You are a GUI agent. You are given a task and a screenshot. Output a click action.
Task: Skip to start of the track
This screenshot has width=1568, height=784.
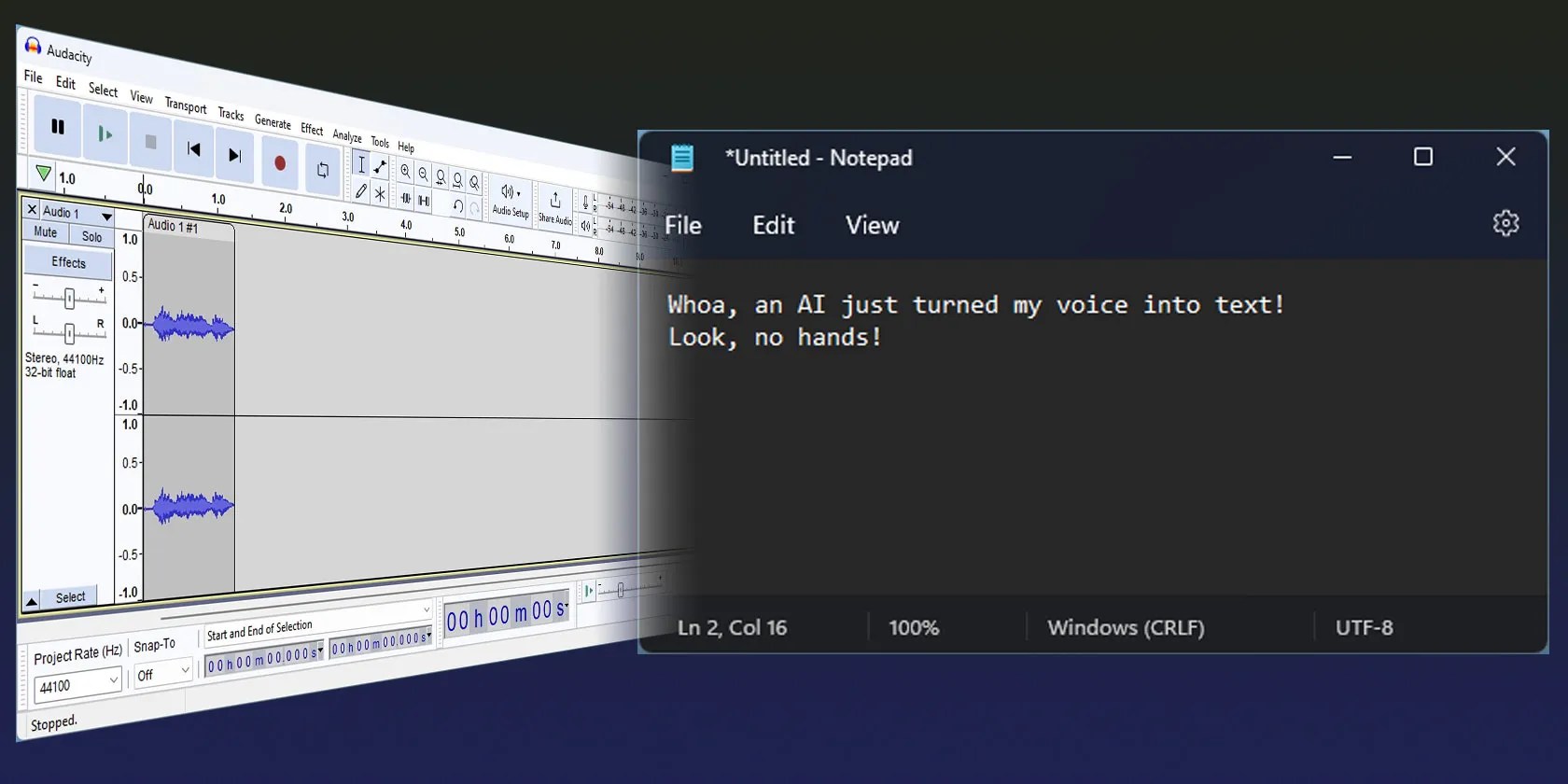[x=193, y=149]
